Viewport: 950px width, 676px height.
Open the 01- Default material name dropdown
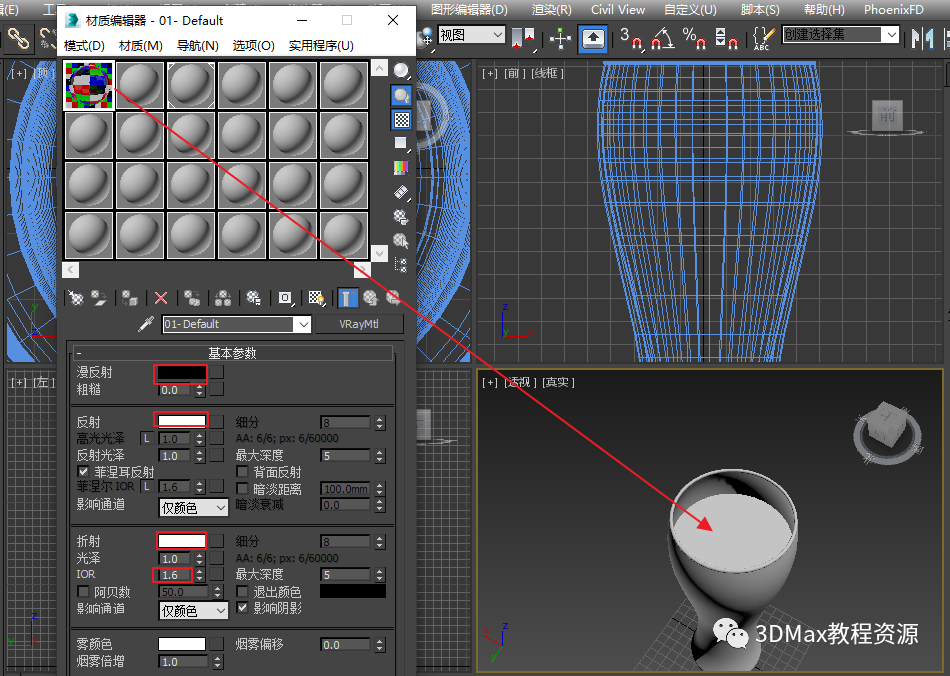click(304, 325)
